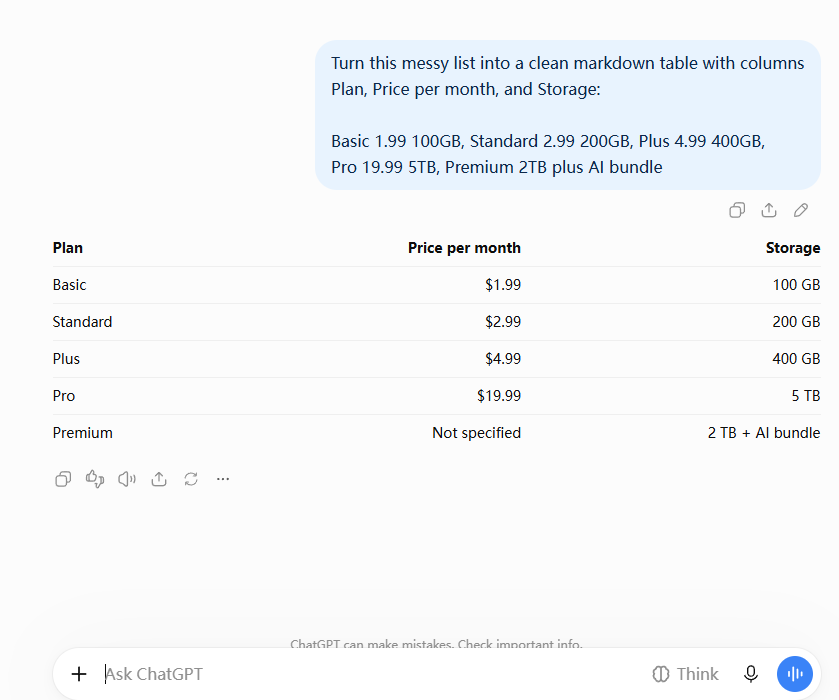Edit the user's prompt with pencil icon
The width and height of the screenshot is (839, 700).
point(801,210)
